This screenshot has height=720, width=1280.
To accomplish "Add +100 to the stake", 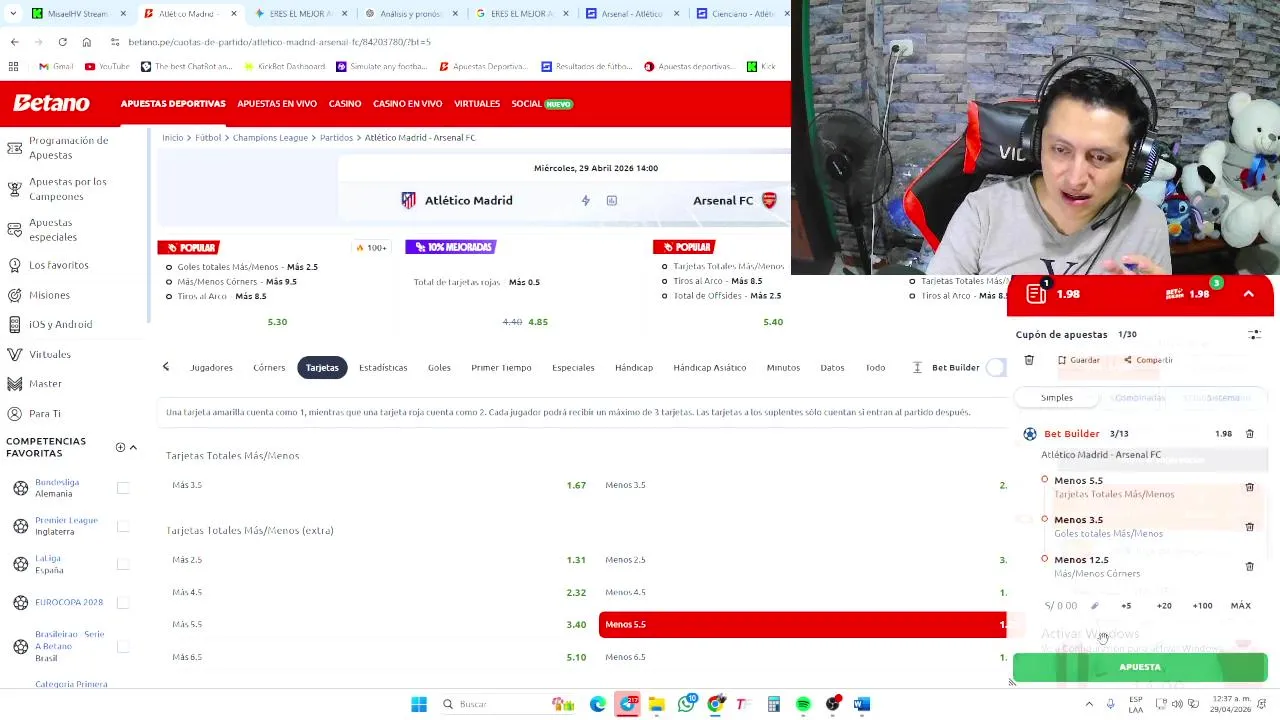I will pyautogui.click(x=1202, y=606).
